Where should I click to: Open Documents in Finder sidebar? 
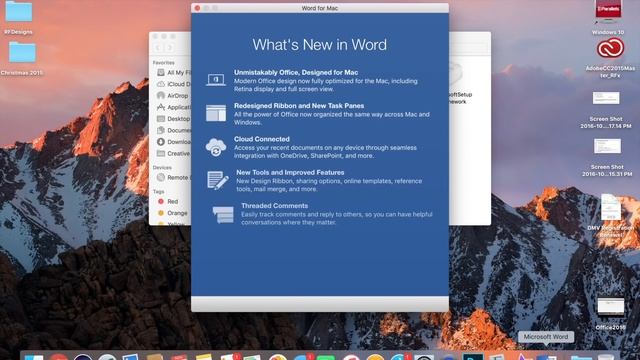[174, 130]
